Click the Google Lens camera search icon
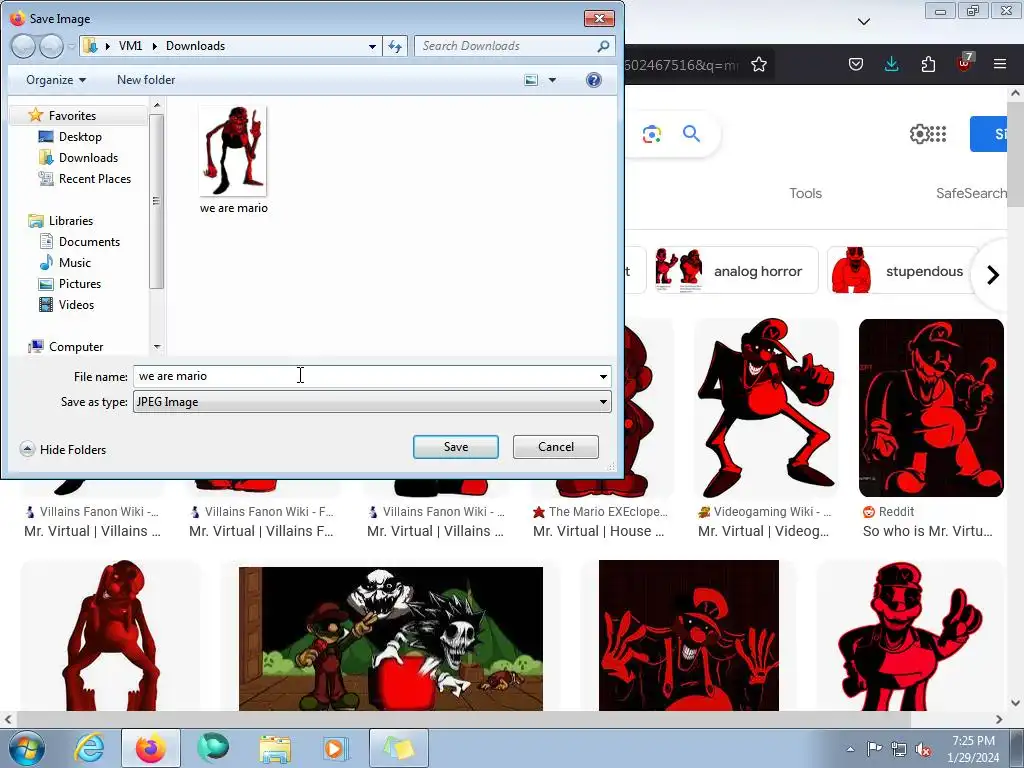Viewport: 1024px width, 768px height. click(x=652, y=135)
